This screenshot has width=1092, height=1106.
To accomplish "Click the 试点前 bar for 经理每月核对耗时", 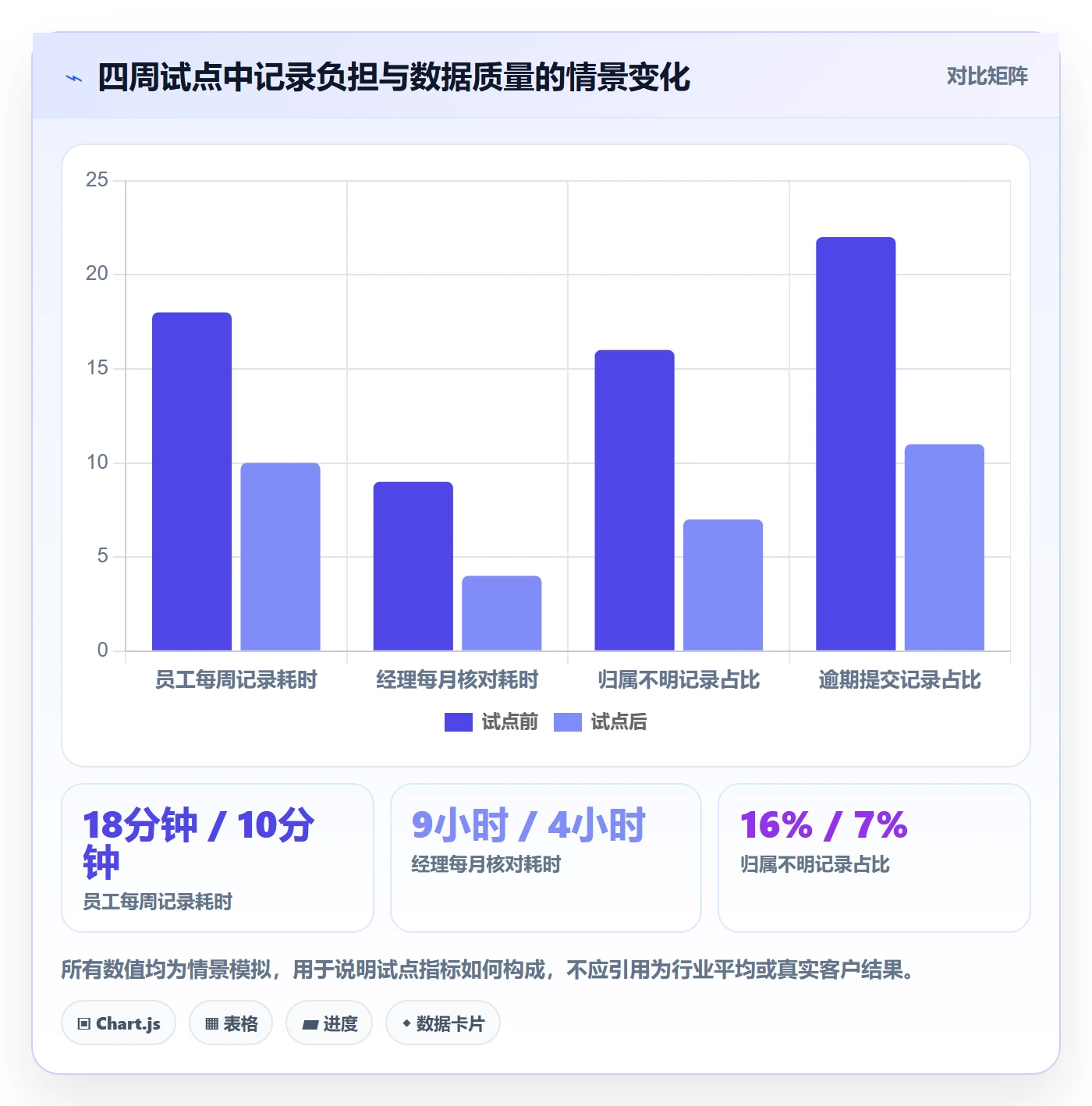I will tap(413, 566).
